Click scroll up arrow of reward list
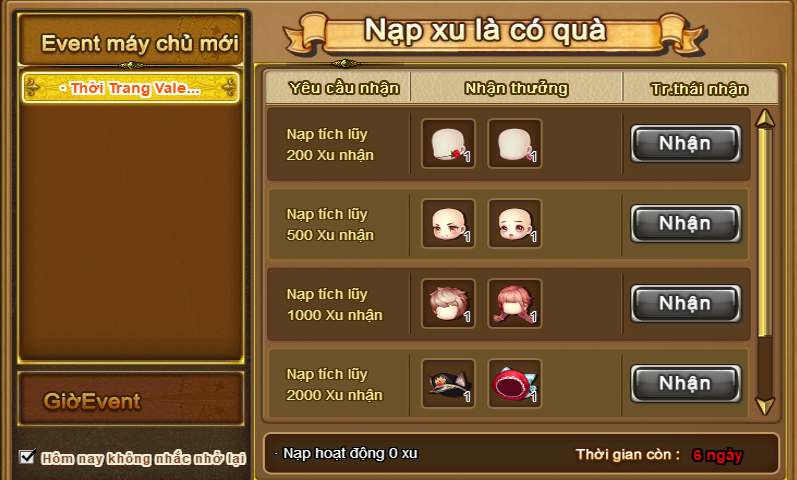Image resolution: width=797 pixels, height=480 pixels. tap(765, 118)
